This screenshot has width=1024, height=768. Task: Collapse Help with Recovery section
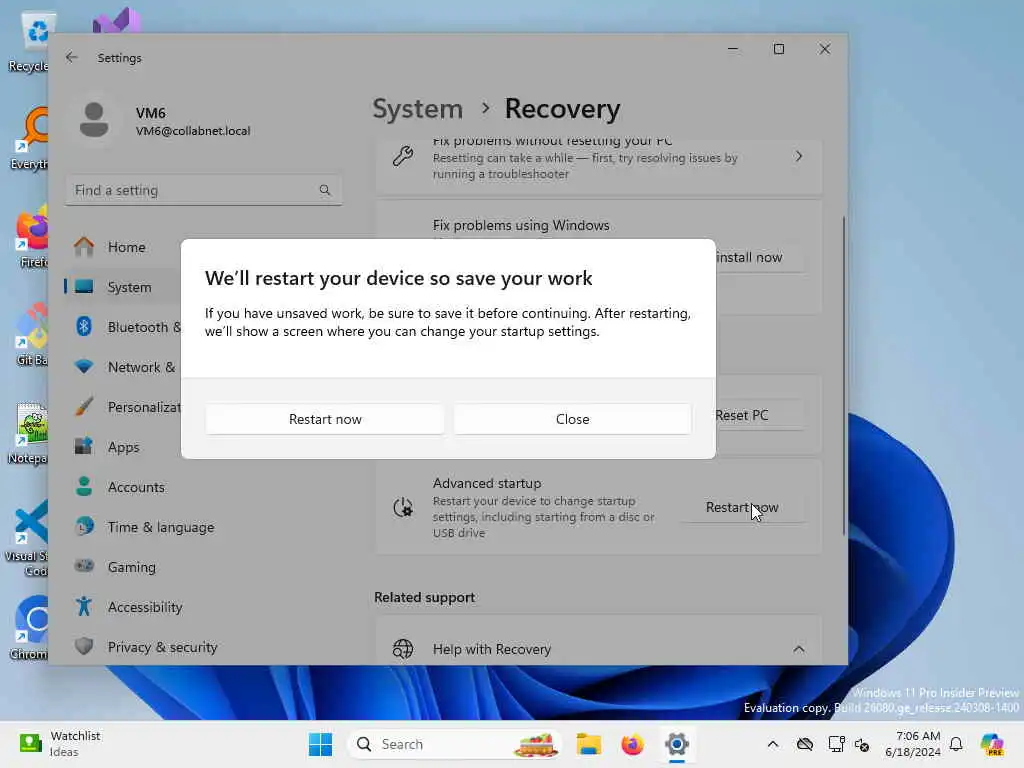pos(798,649)
